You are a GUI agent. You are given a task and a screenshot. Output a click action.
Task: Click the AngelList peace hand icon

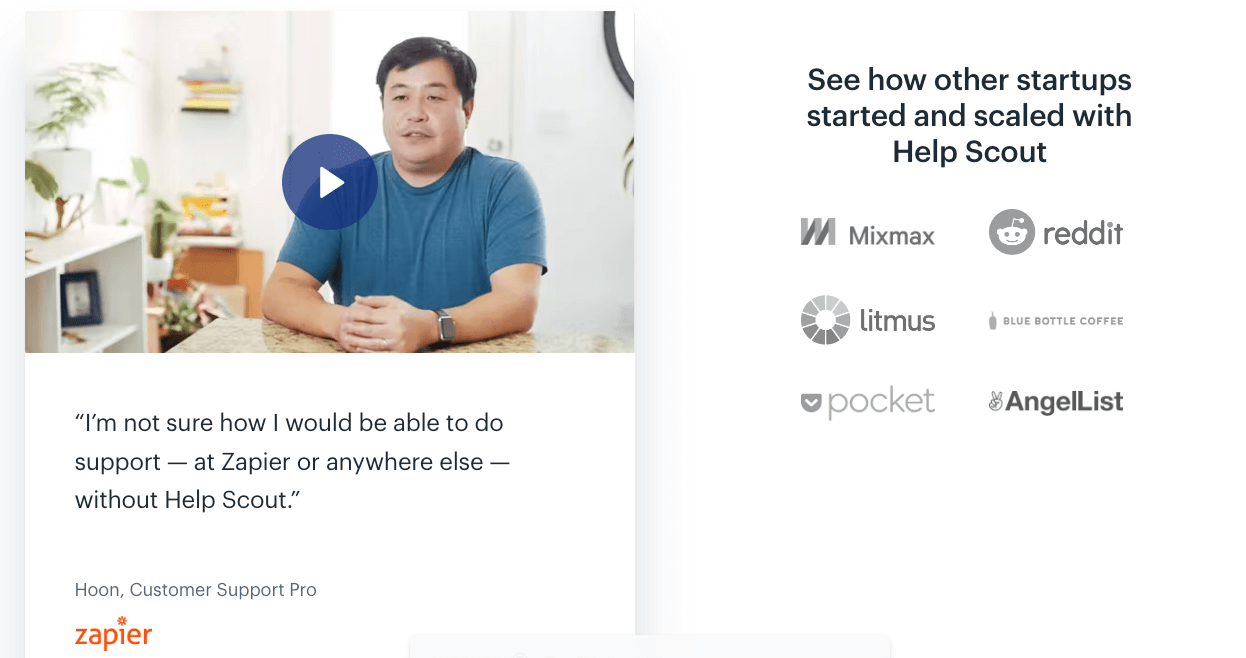point(995,402)
